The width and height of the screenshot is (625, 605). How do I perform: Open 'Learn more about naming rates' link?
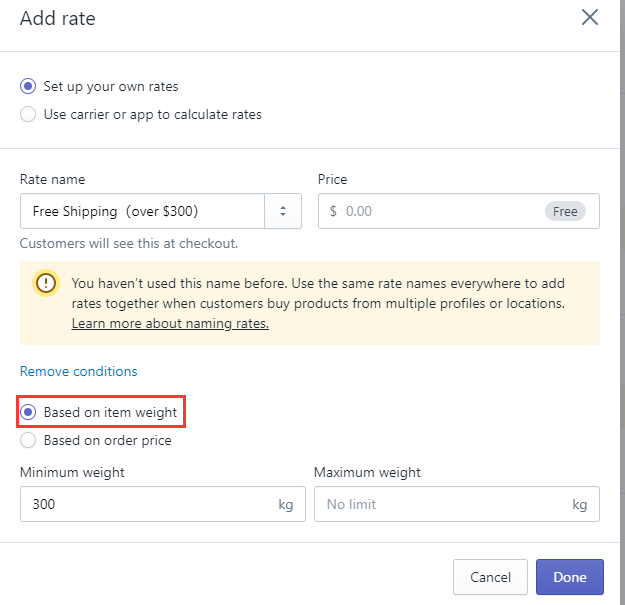coord(170,324)
